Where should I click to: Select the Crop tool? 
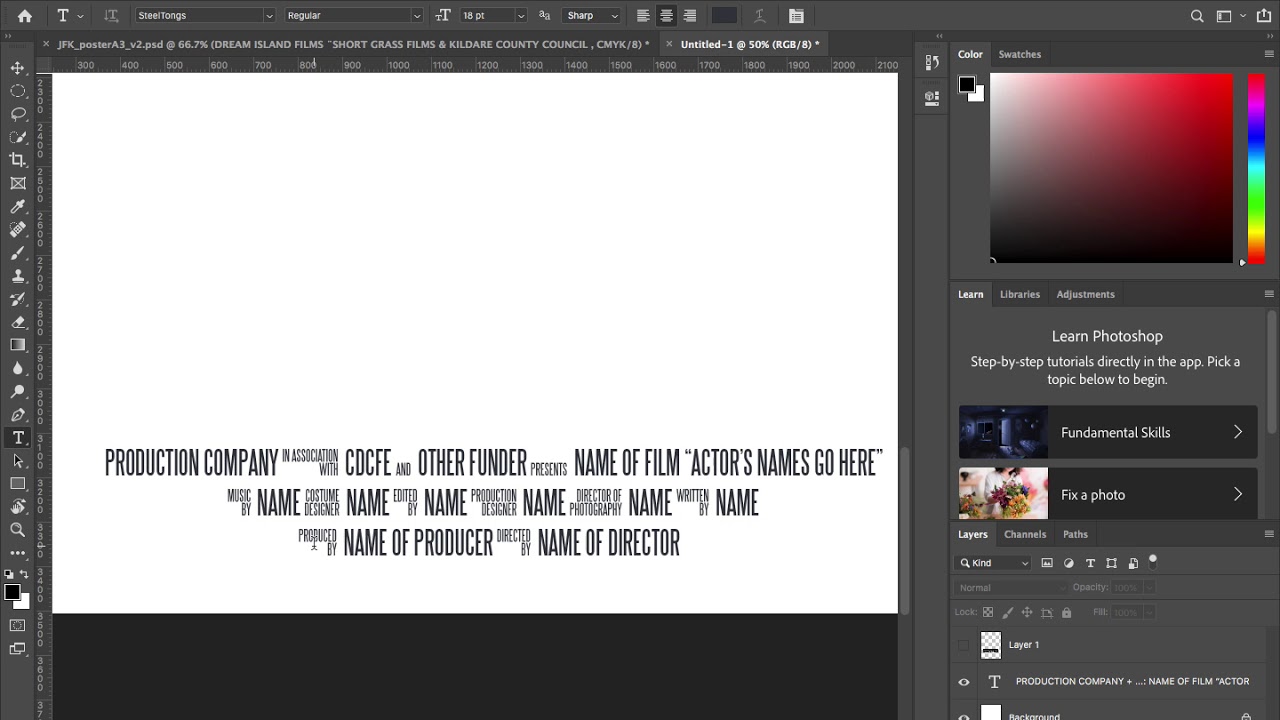[x=18, y=160]
